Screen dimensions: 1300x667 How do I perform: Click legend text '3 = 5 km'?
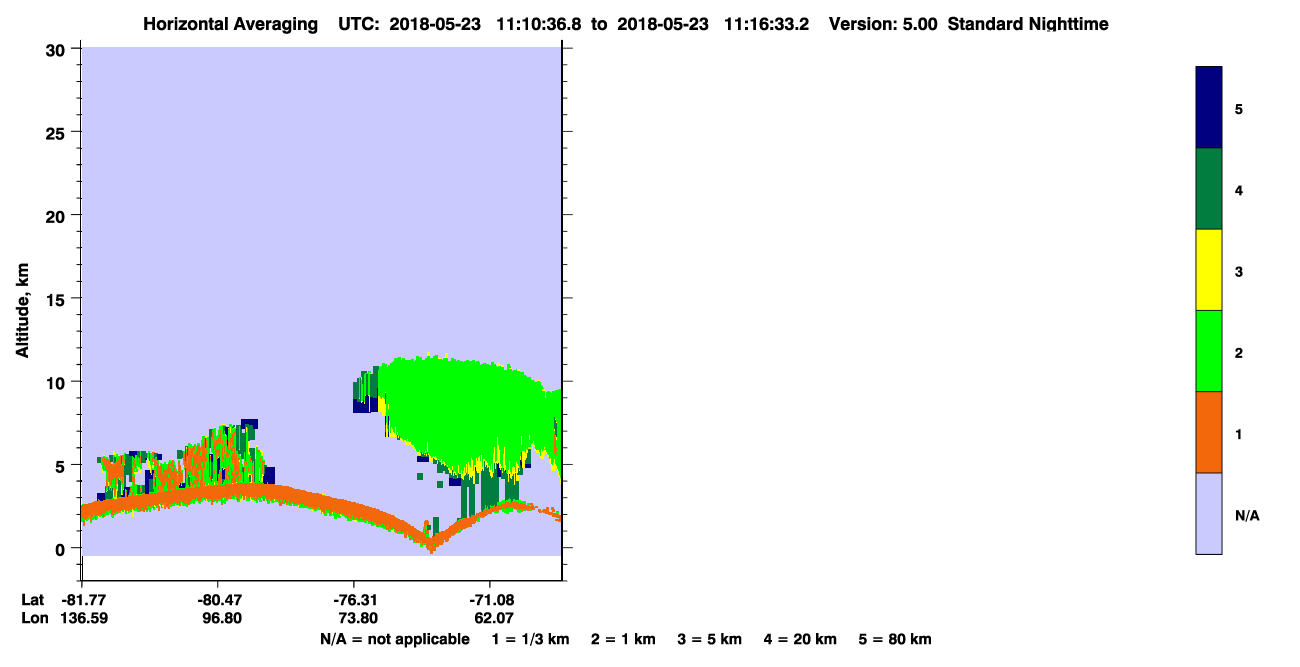(710, 639)
